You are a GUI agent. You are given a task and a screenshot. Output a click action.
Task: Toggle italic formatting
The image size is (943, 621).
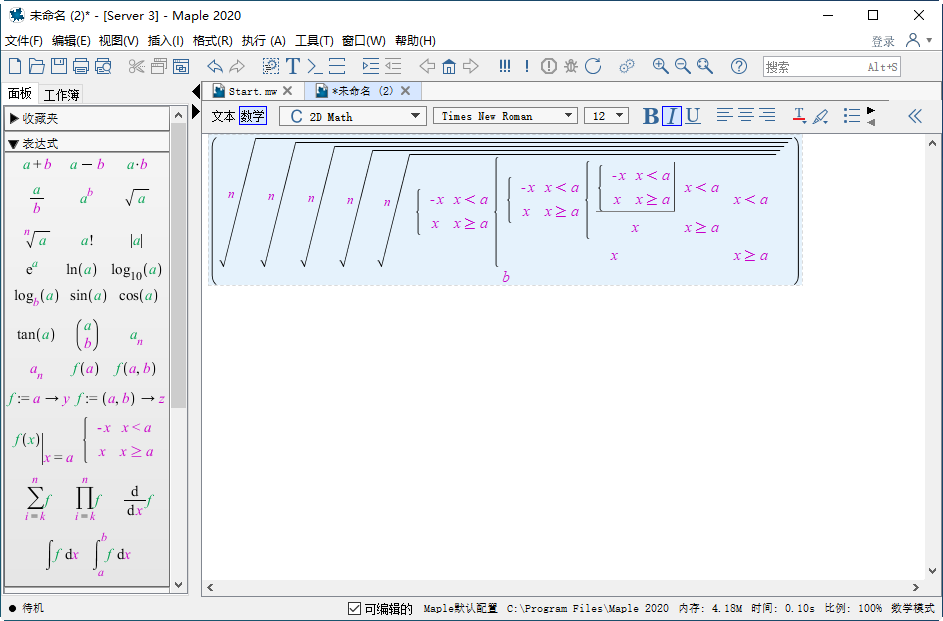672,116
